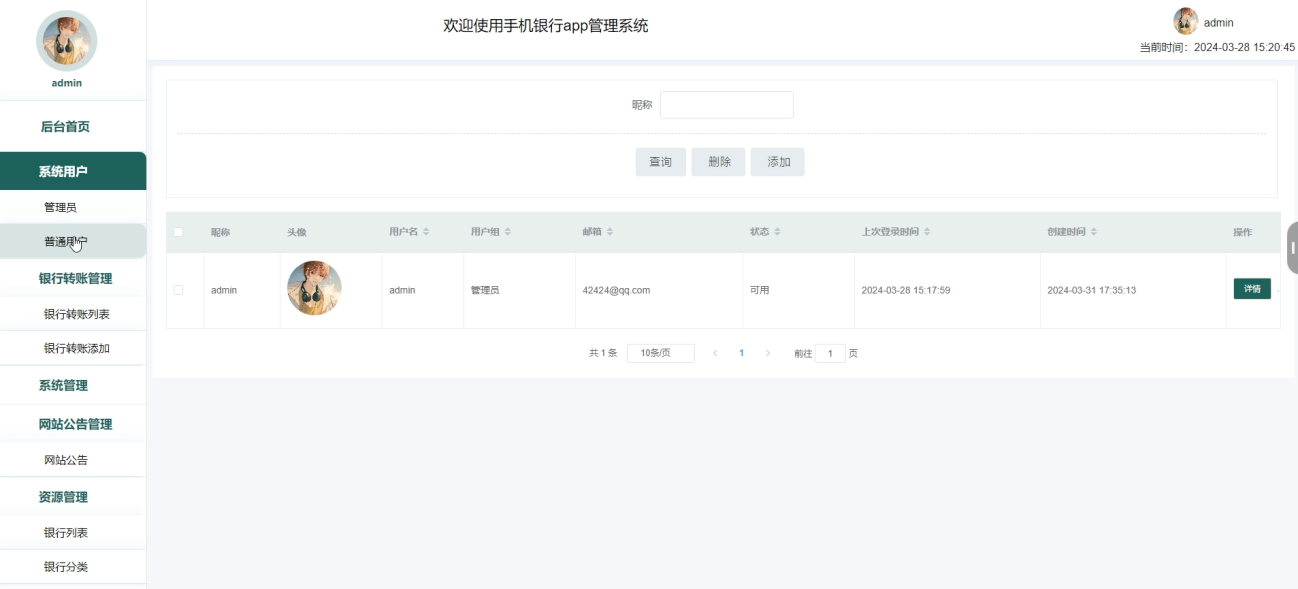Click the 管理员 user group cell
The height and width of the screenshot is (589, 1298).
point(485,290)
